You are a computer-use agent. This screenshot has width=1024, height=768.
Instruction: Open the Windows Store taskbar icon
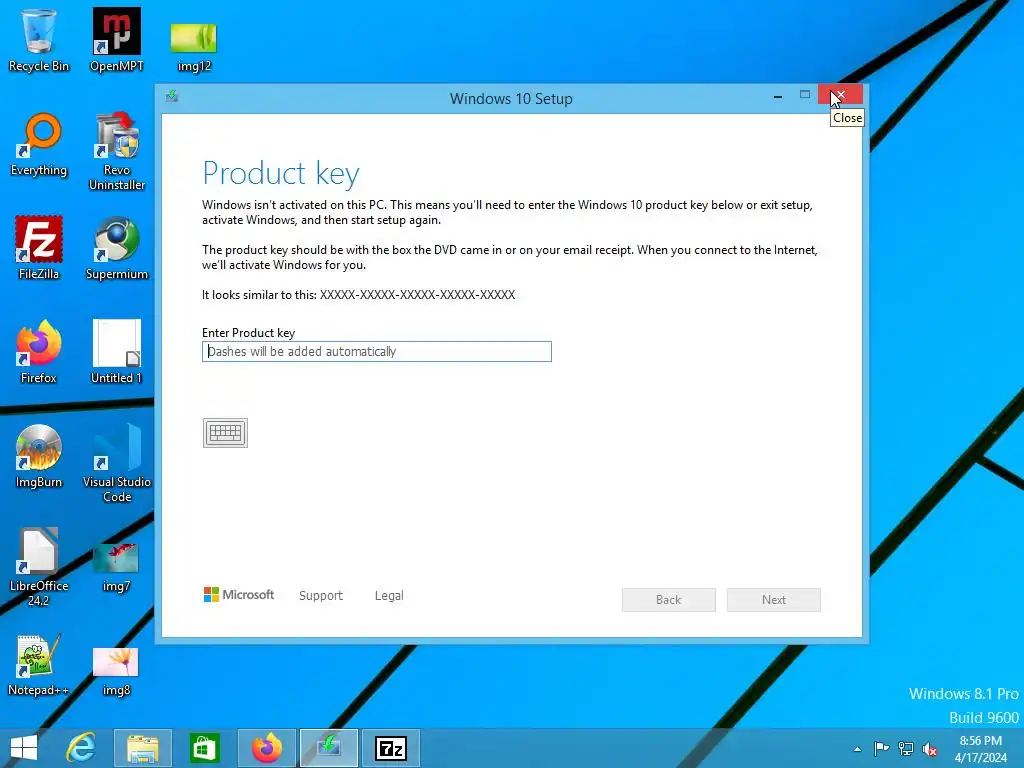(x=204, y=748)
